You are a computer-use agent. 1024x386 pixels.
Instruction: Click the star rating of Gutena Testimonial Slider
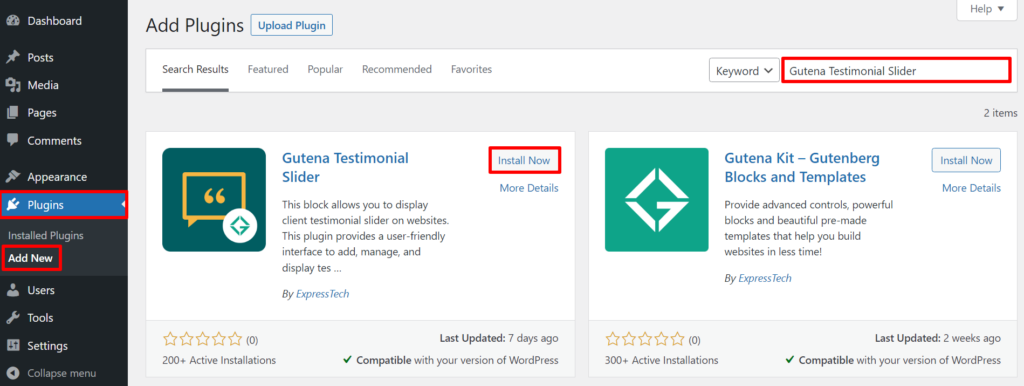[202, 339]
